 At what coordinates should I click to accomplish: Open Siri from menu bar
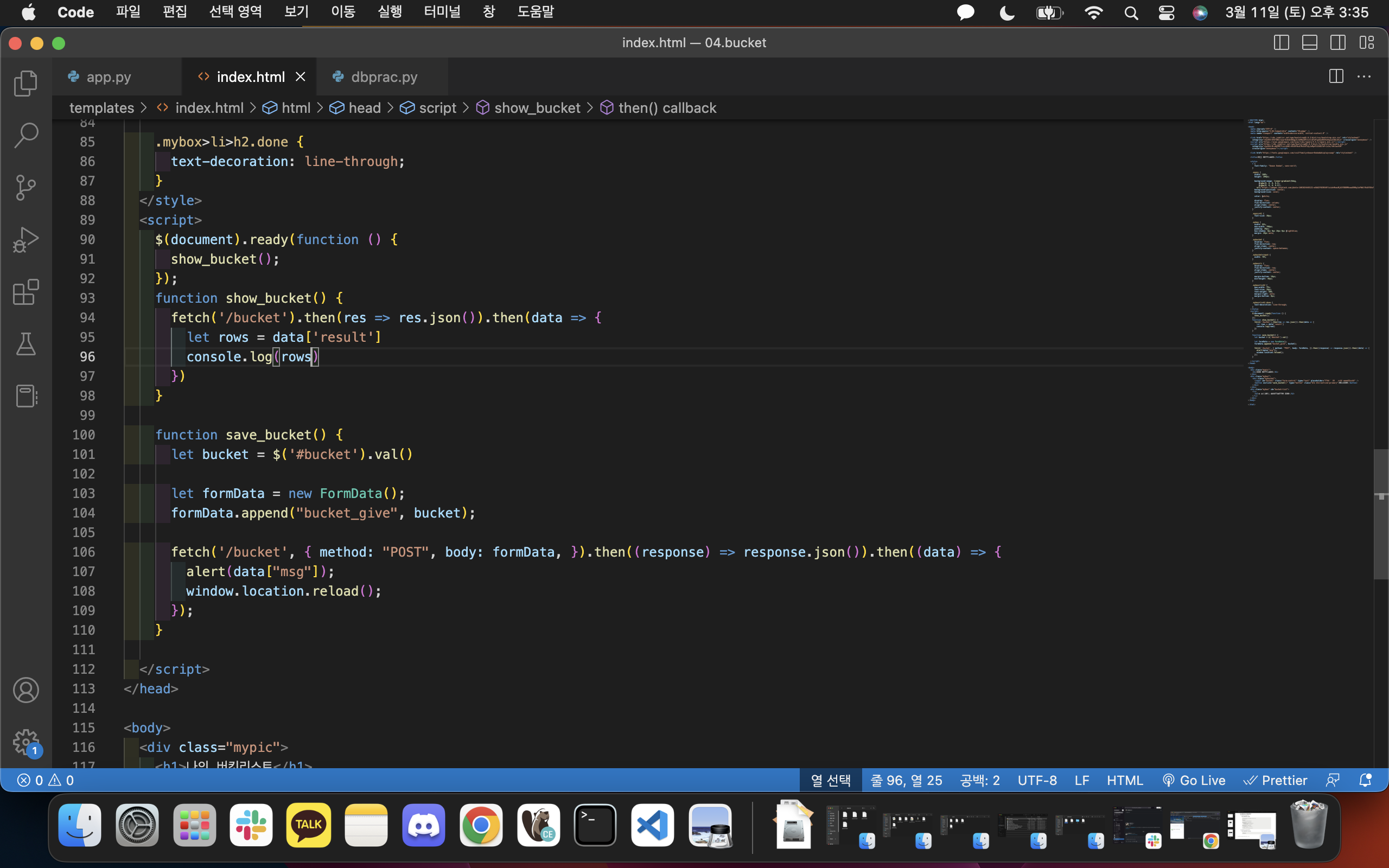coord(1200,12)
